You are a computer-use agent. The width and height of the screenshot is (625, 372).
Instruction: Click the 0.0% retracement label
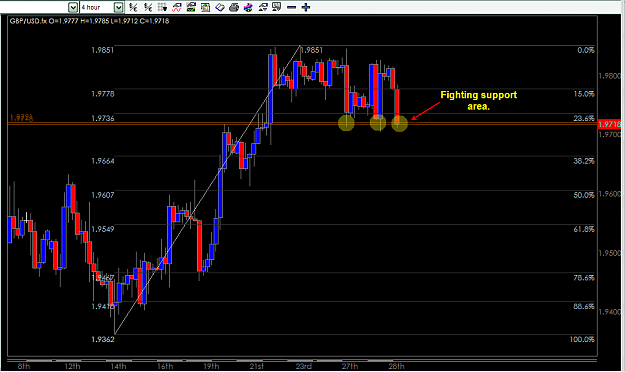586,50
